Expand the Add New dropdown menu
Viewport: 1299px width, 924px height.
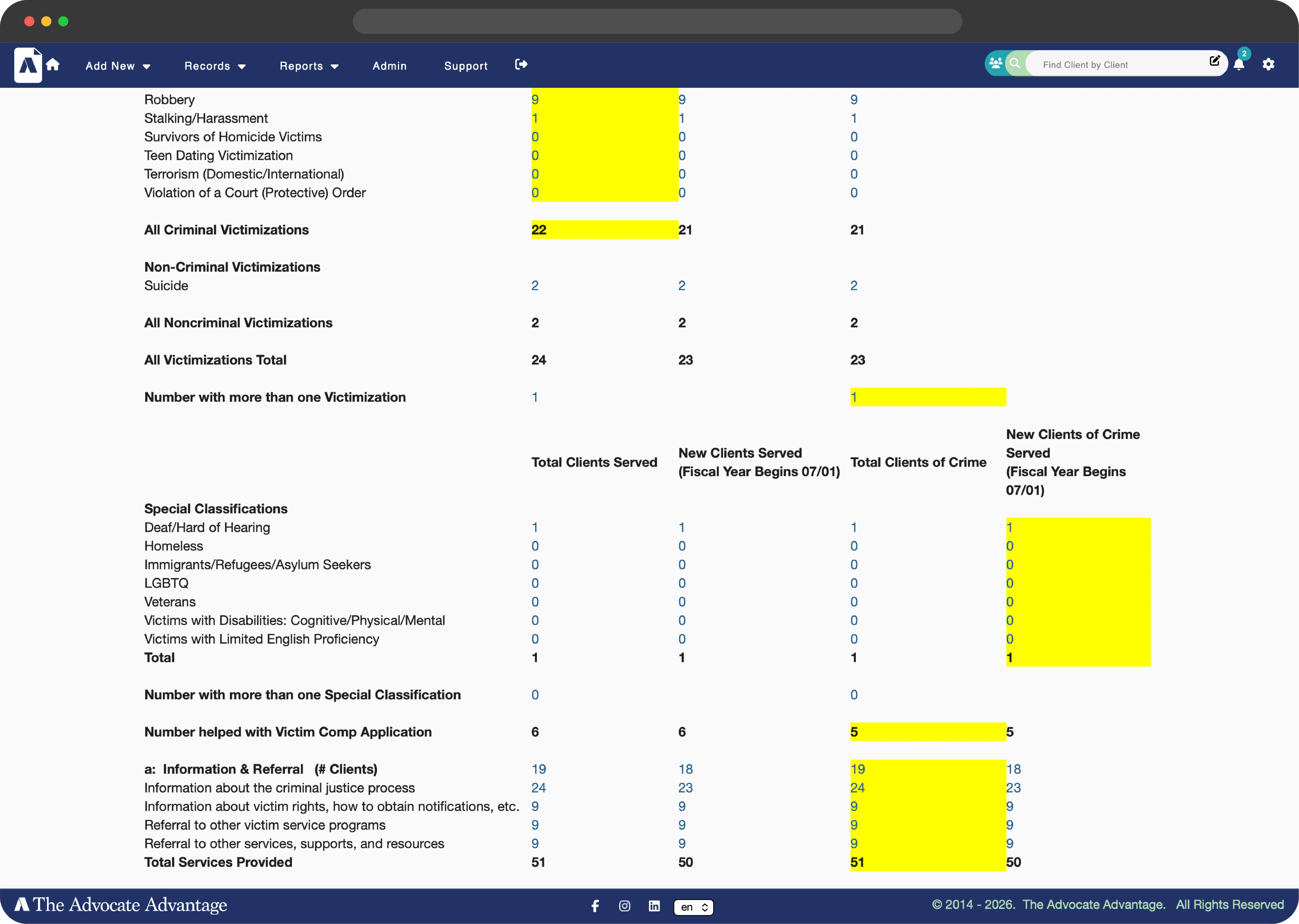click(118, 66)
